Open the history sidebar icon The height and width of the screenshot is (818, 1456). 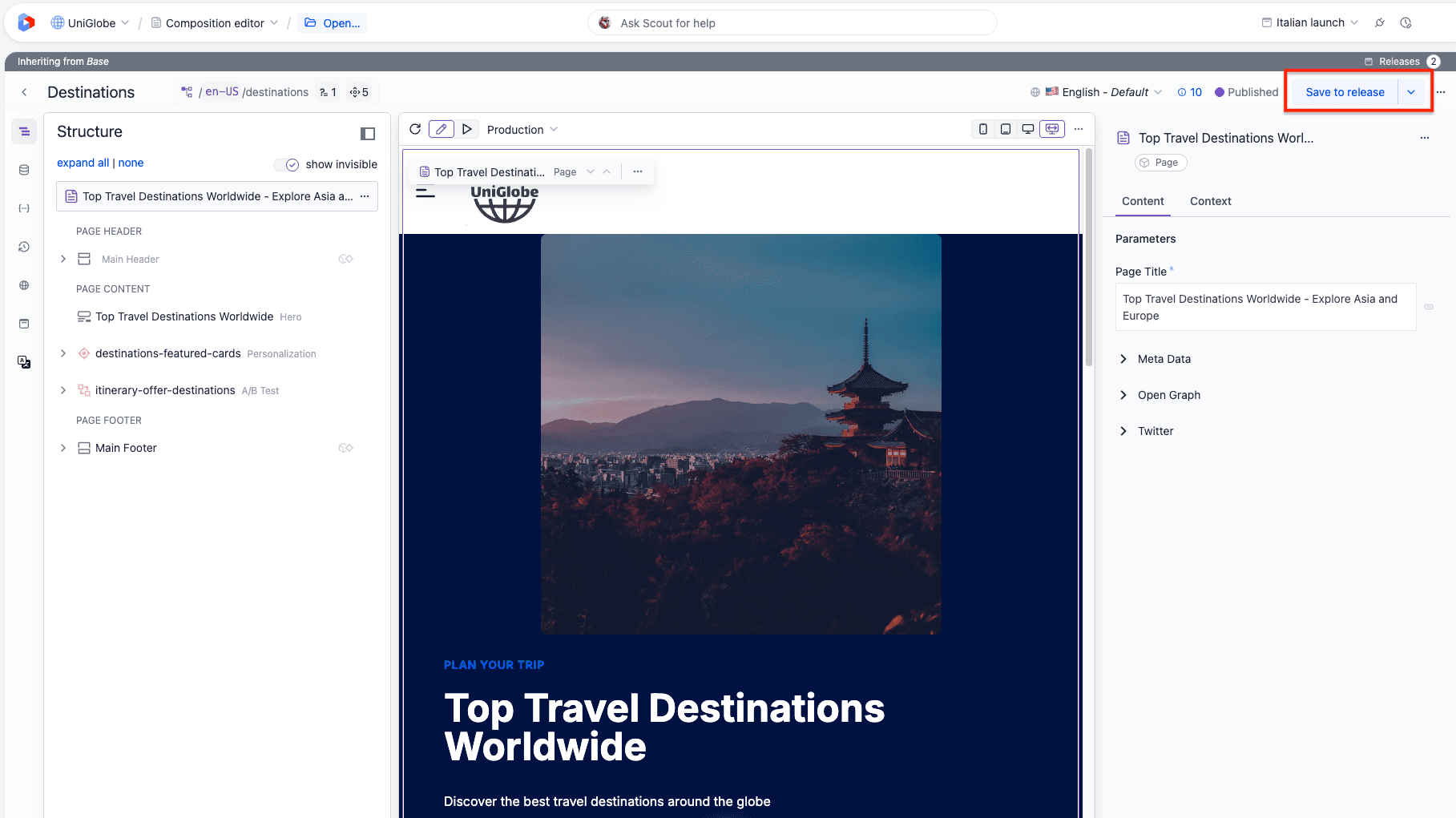click(x=24, y=247)
